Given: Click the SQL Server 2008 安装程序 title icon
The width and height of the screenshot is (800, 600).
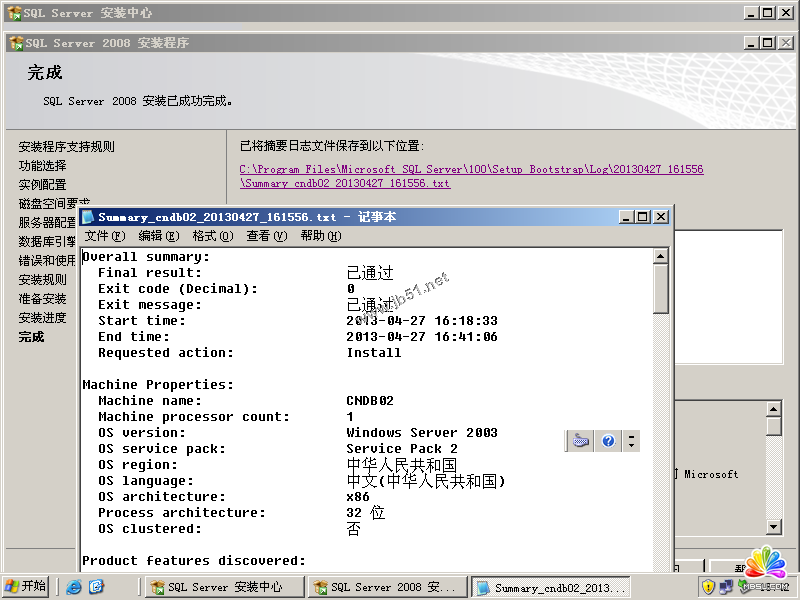Looking at the screenshot, I should [16, 43].
